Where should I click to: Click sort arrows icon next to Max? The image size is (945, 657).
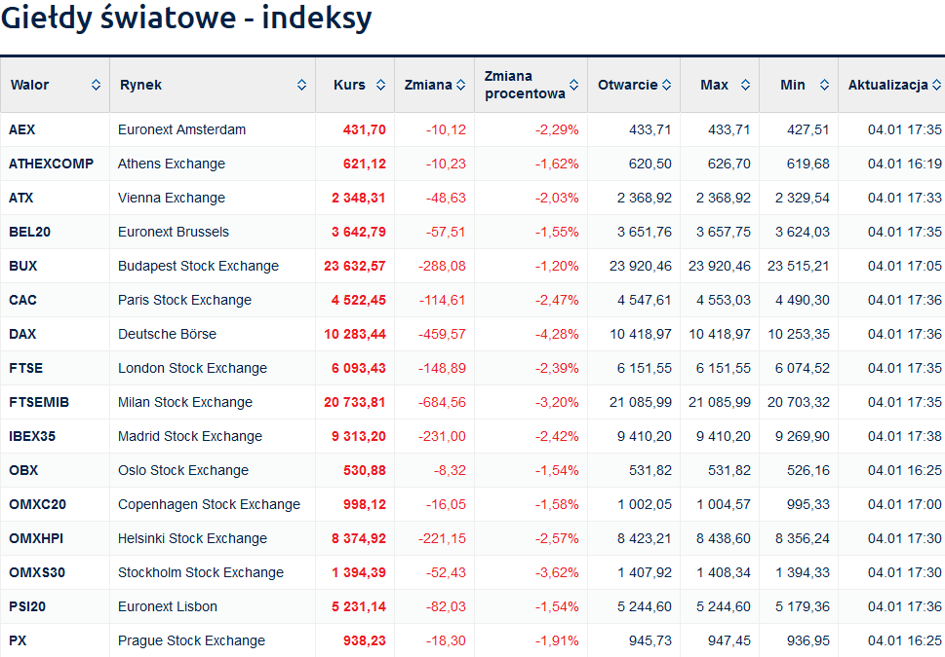click(745, 85)
